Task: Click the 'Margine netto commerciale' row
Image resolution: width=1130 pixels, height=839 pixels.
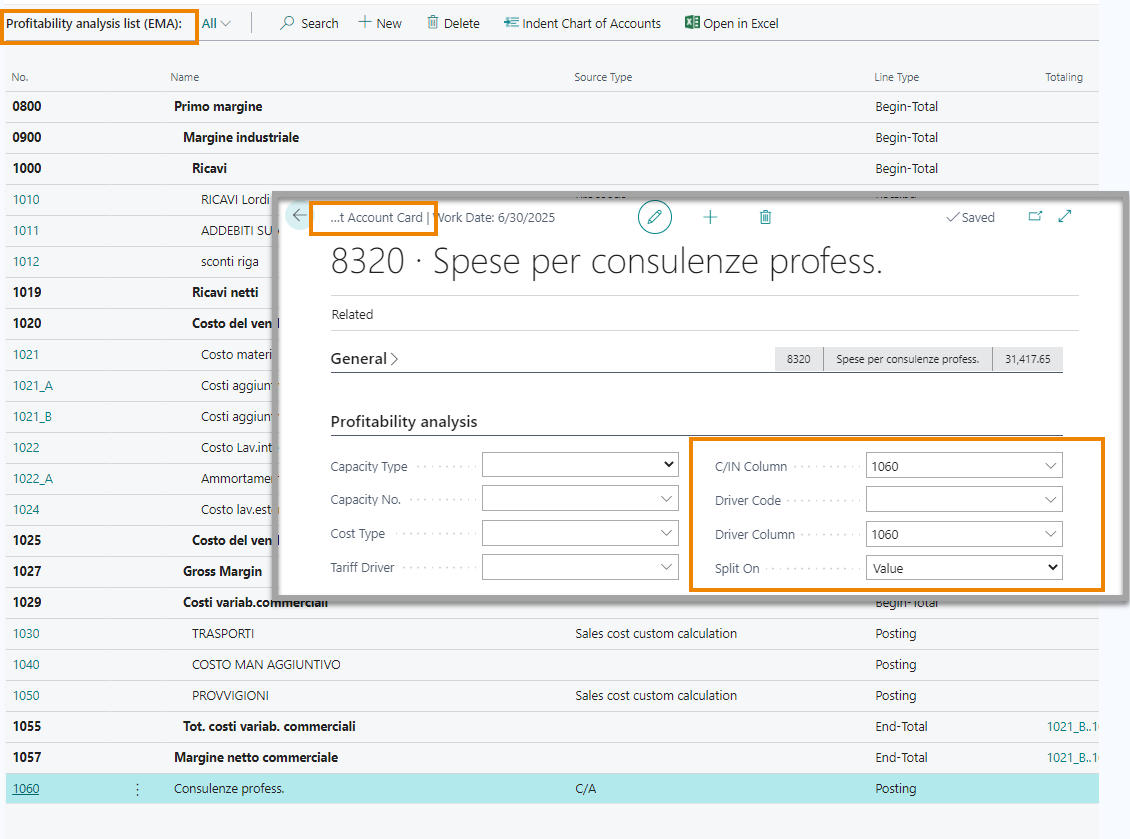Action: click(552, 758)
